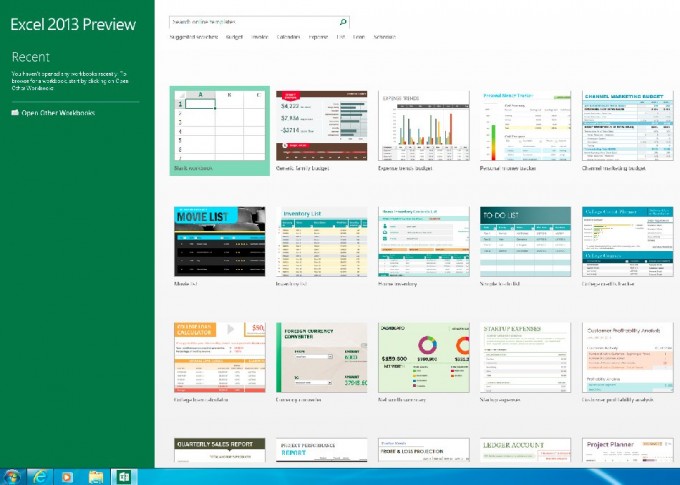
Task: Click the Excel icon in the taskbar
Action: coord(124,477)
